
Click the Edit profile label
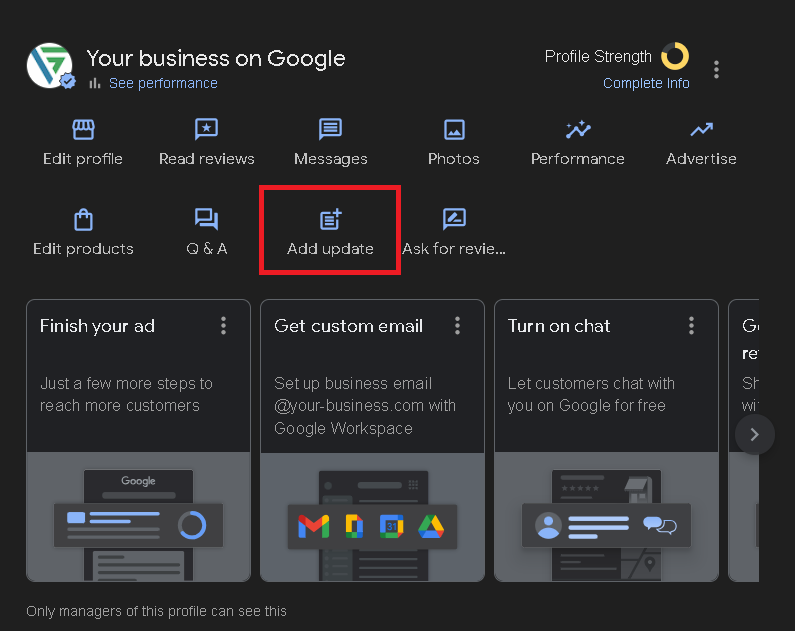83,159
